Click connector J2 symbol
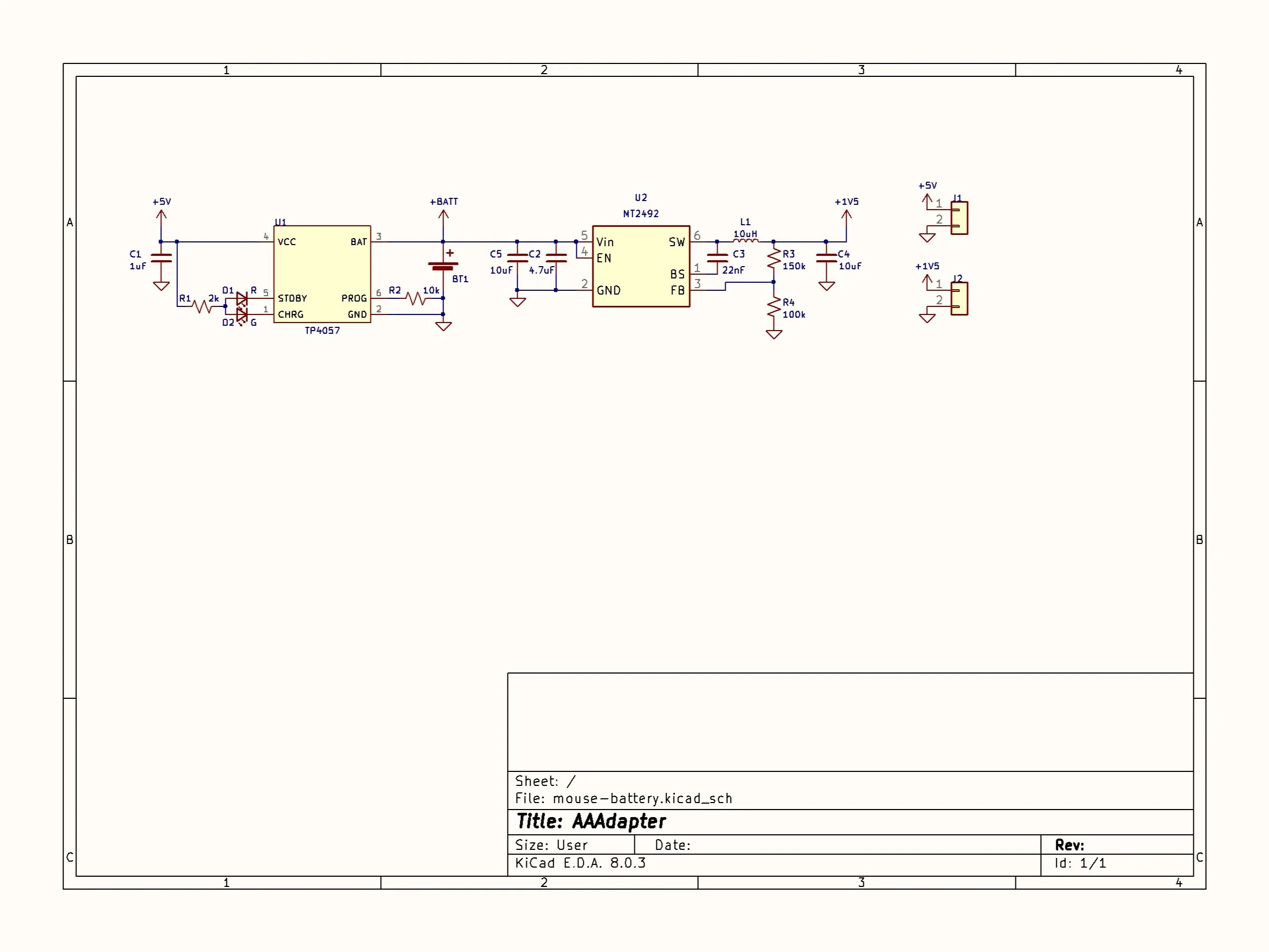 click(x=959, y=298)
